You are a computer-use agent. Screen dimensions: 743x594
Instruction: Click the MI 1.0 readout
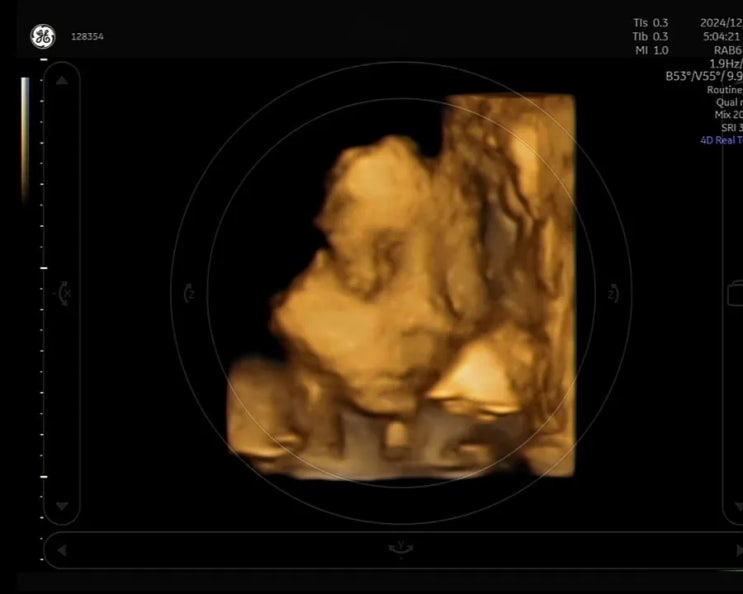pos(652,50)
